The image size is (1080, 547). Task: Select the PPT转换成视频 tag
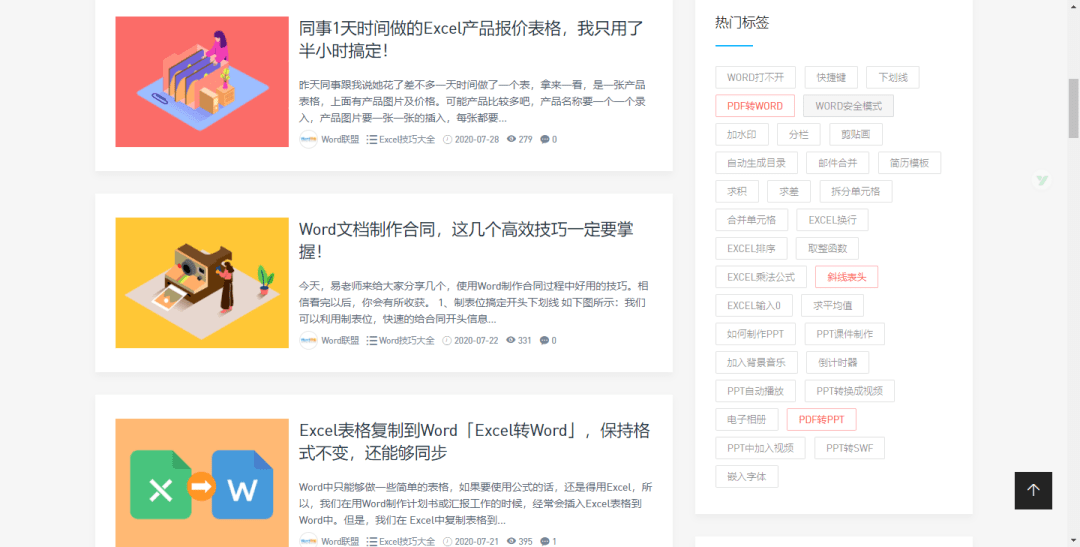coord(850,391)
